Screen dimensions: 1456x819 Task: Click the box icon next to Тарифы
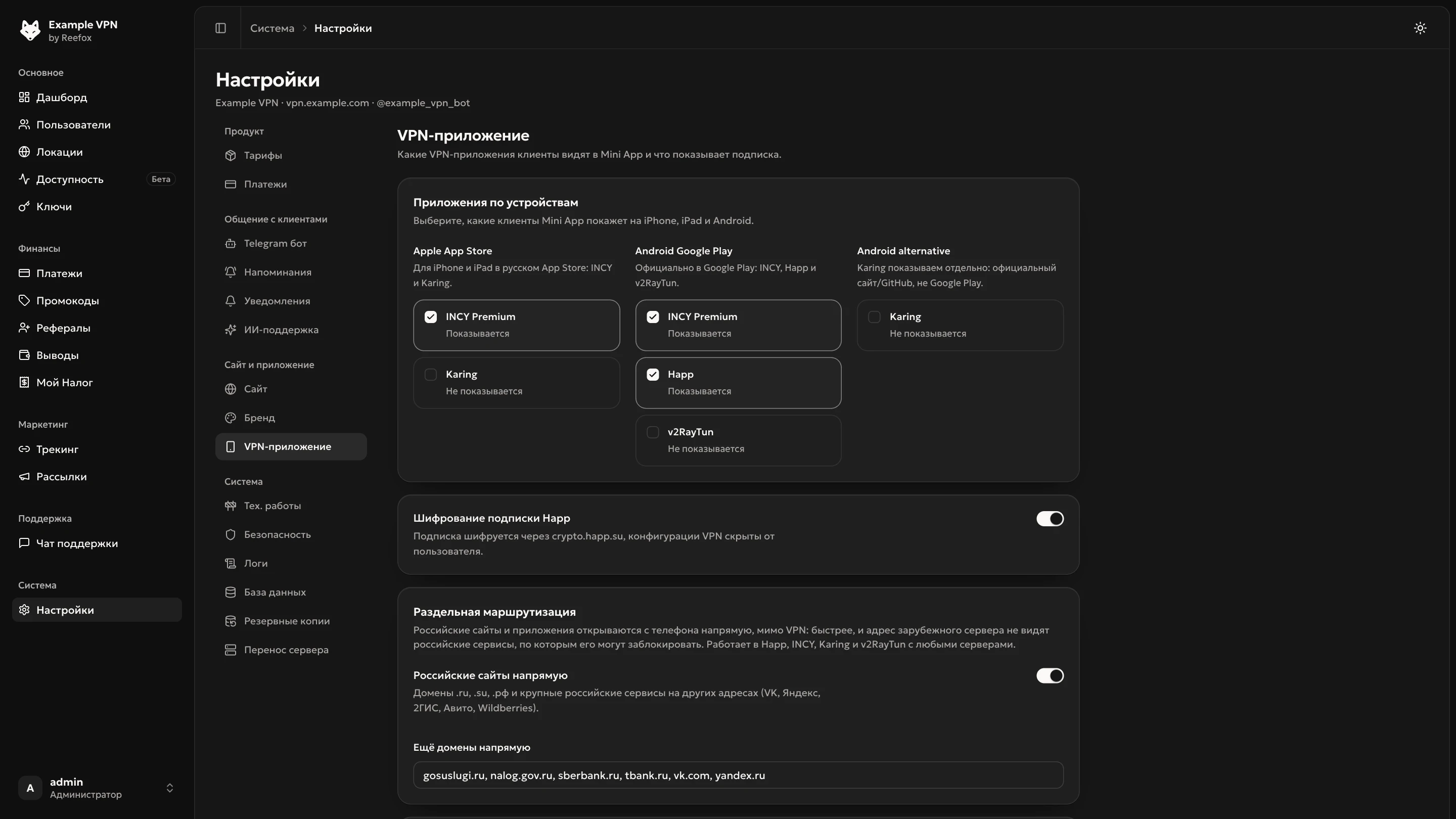coord(230,155)
